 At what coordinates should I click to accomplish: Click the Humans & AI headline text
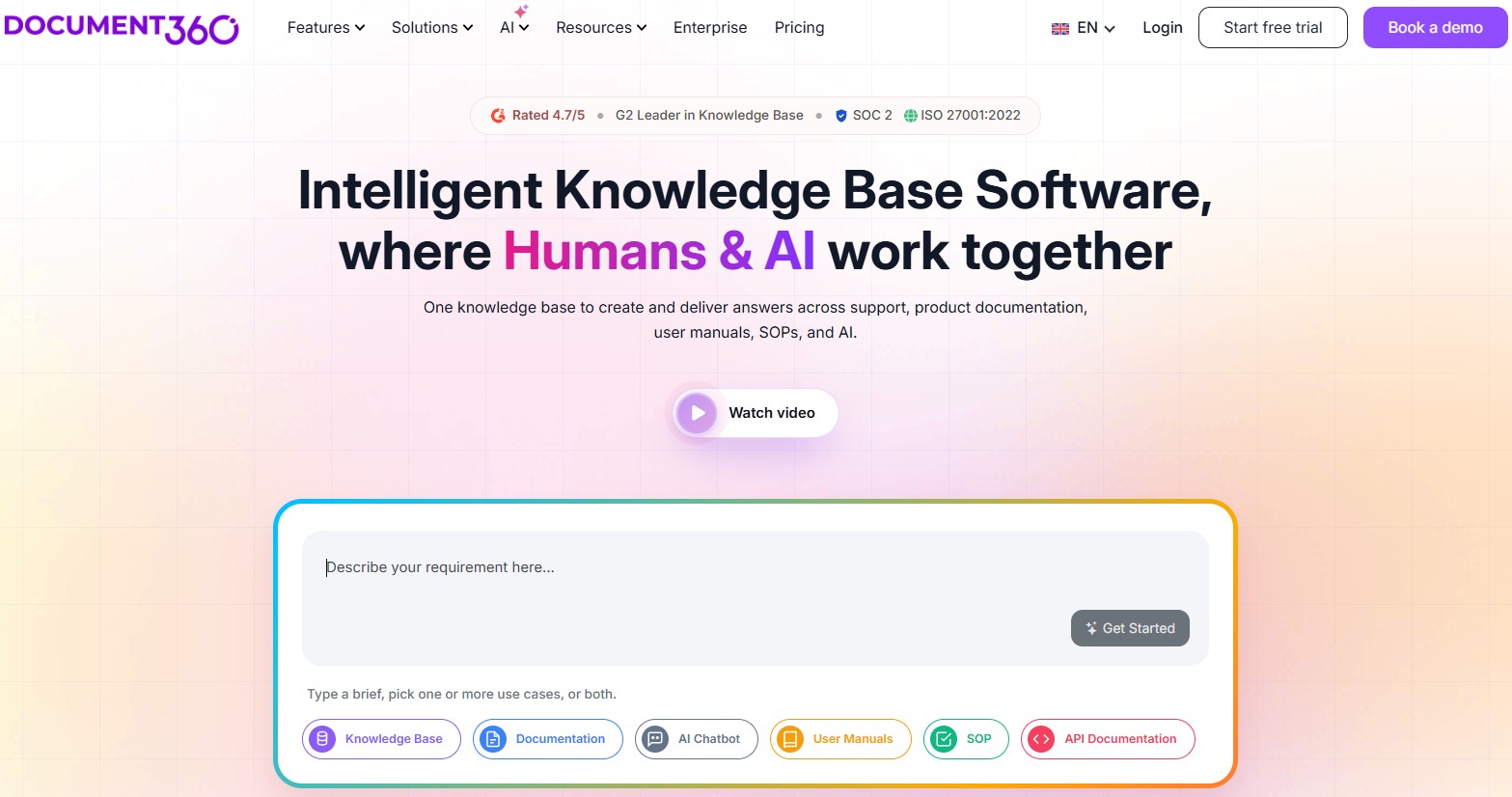click(659, 252)
